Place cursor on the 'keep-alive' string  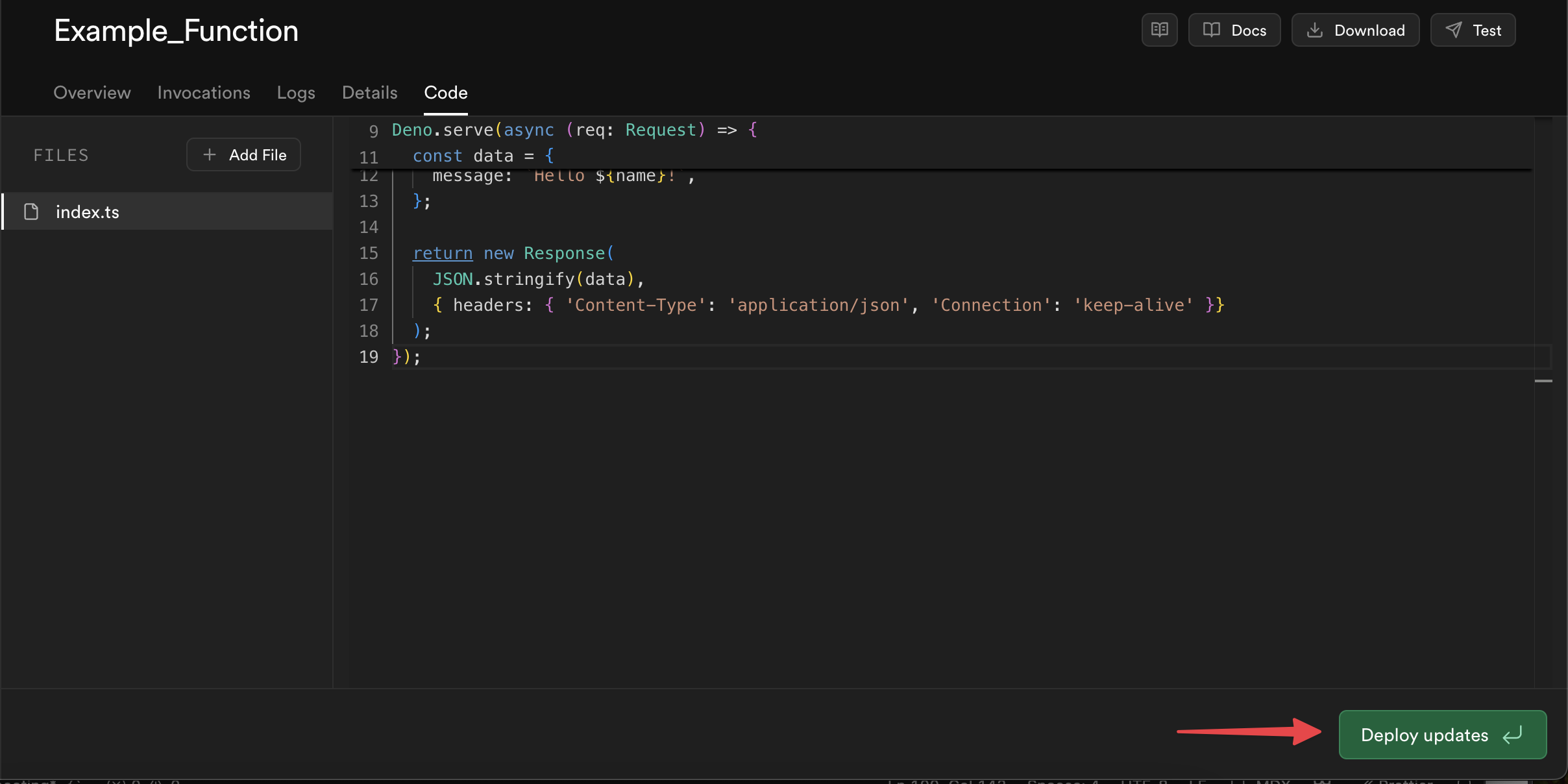1133,305
